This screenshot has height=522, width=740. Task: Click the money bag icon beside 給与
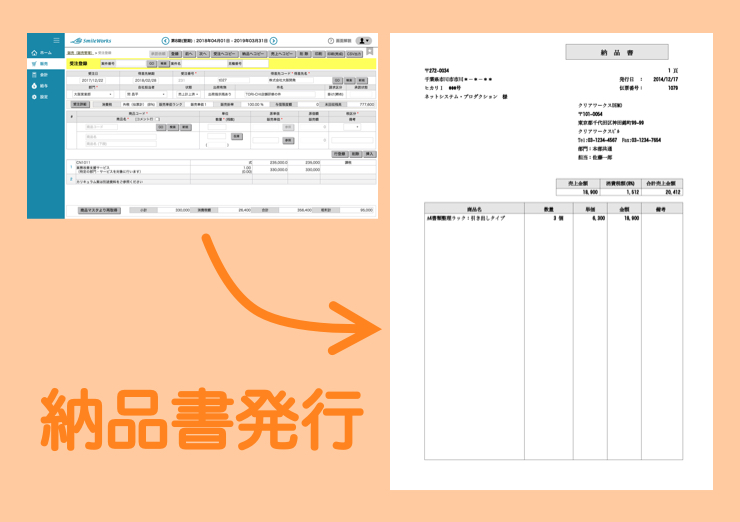tap(34, 86)
